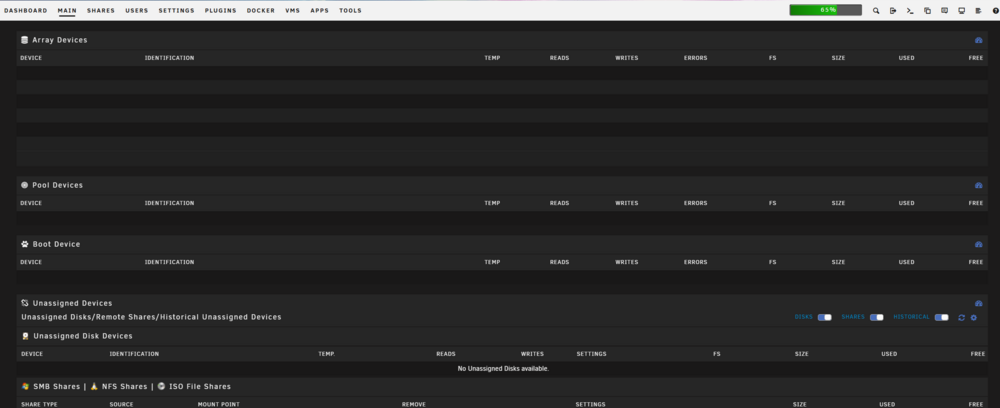Screen dimensions: 1000x408
Task: Click 'Unassigned Disks/Remote Shares/Historical Unassigned Devices' text
Action: click(x=151, y=317)
